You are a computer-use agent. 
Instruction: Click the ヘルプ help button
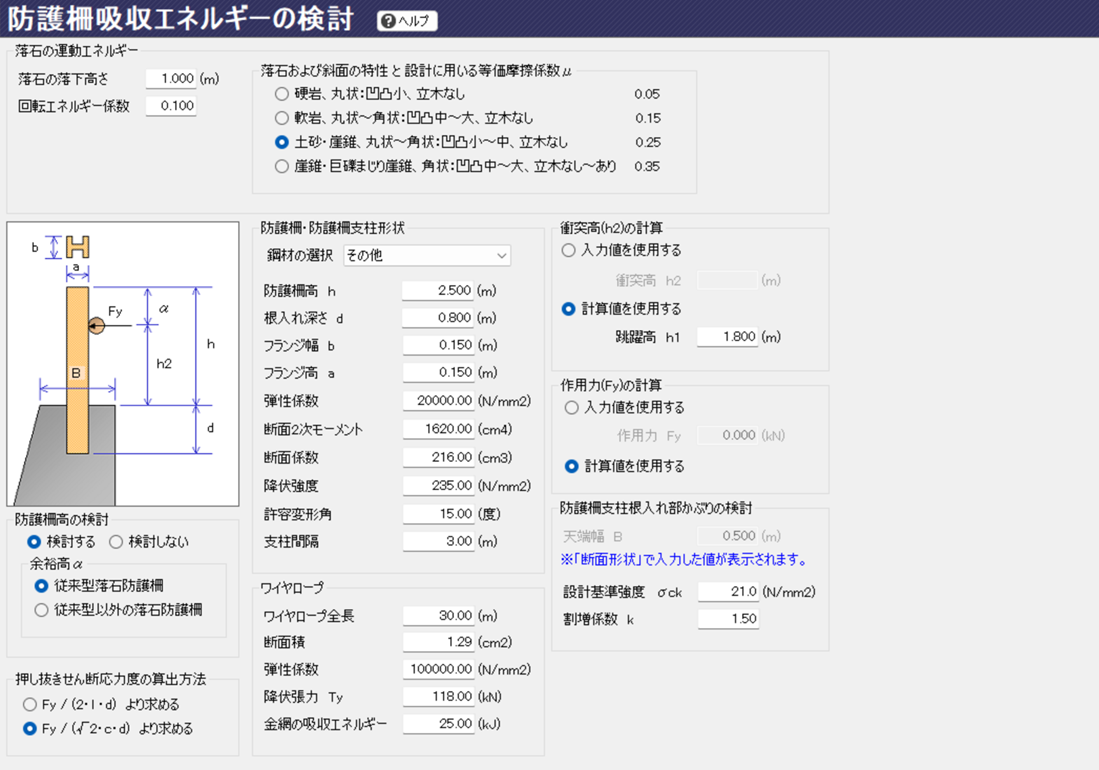click(x=407, y=21)
